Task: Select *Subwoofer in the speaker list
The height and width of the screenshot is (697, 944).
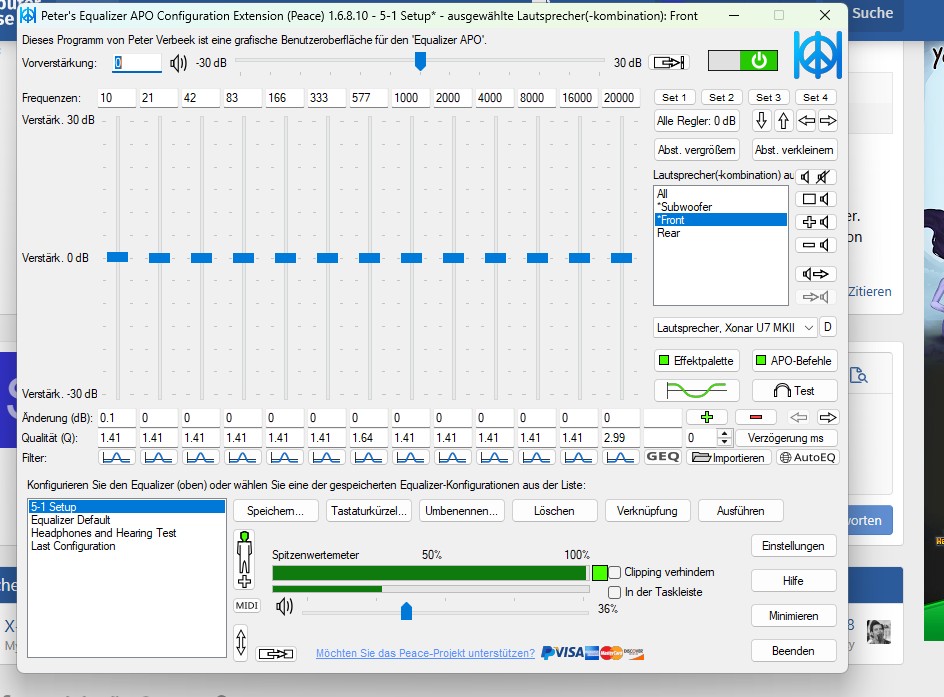Action: 721,207
